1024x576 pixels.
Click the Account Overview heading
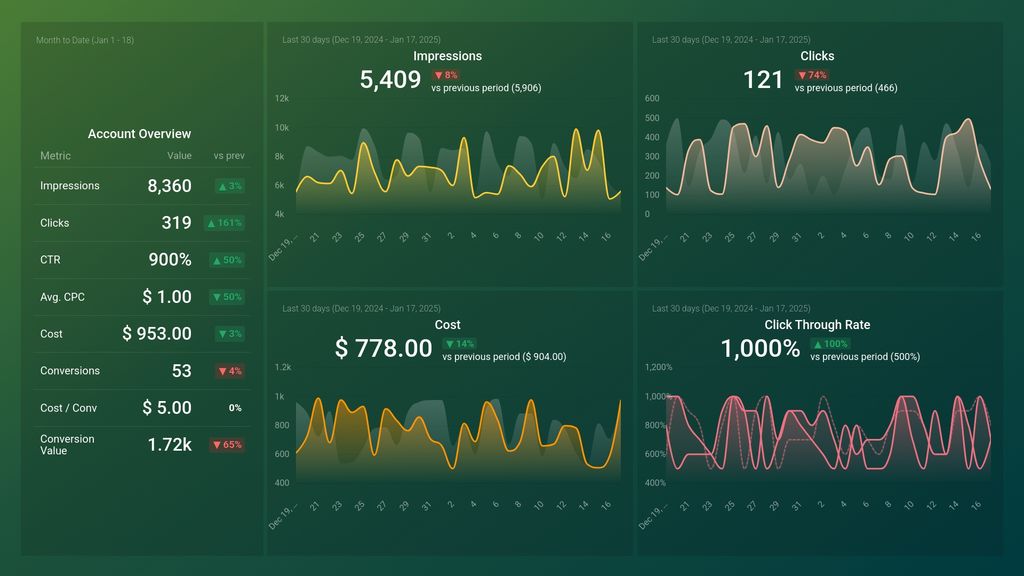click(139, 134)
